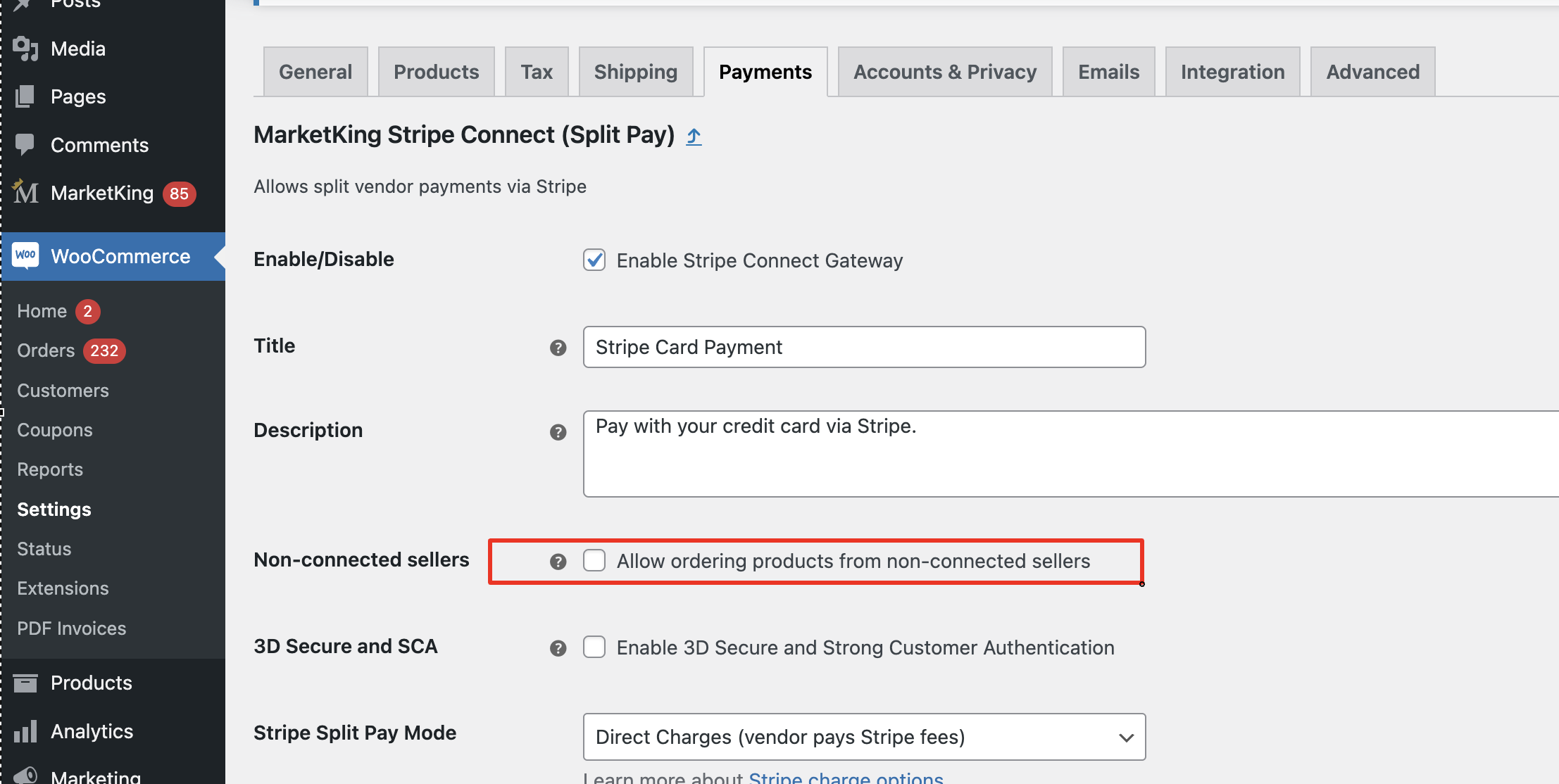
Task: Open Orders in the WooCommerce submenu
Action: click(x=46, y=350)
